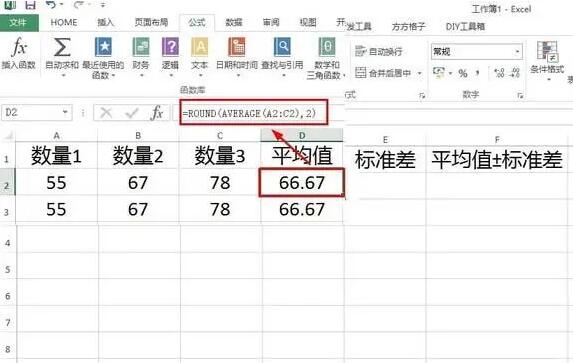The image size is (573, 363).
Task: Click Merge and Center (合并后居中) button
Action: click(383, 73)
